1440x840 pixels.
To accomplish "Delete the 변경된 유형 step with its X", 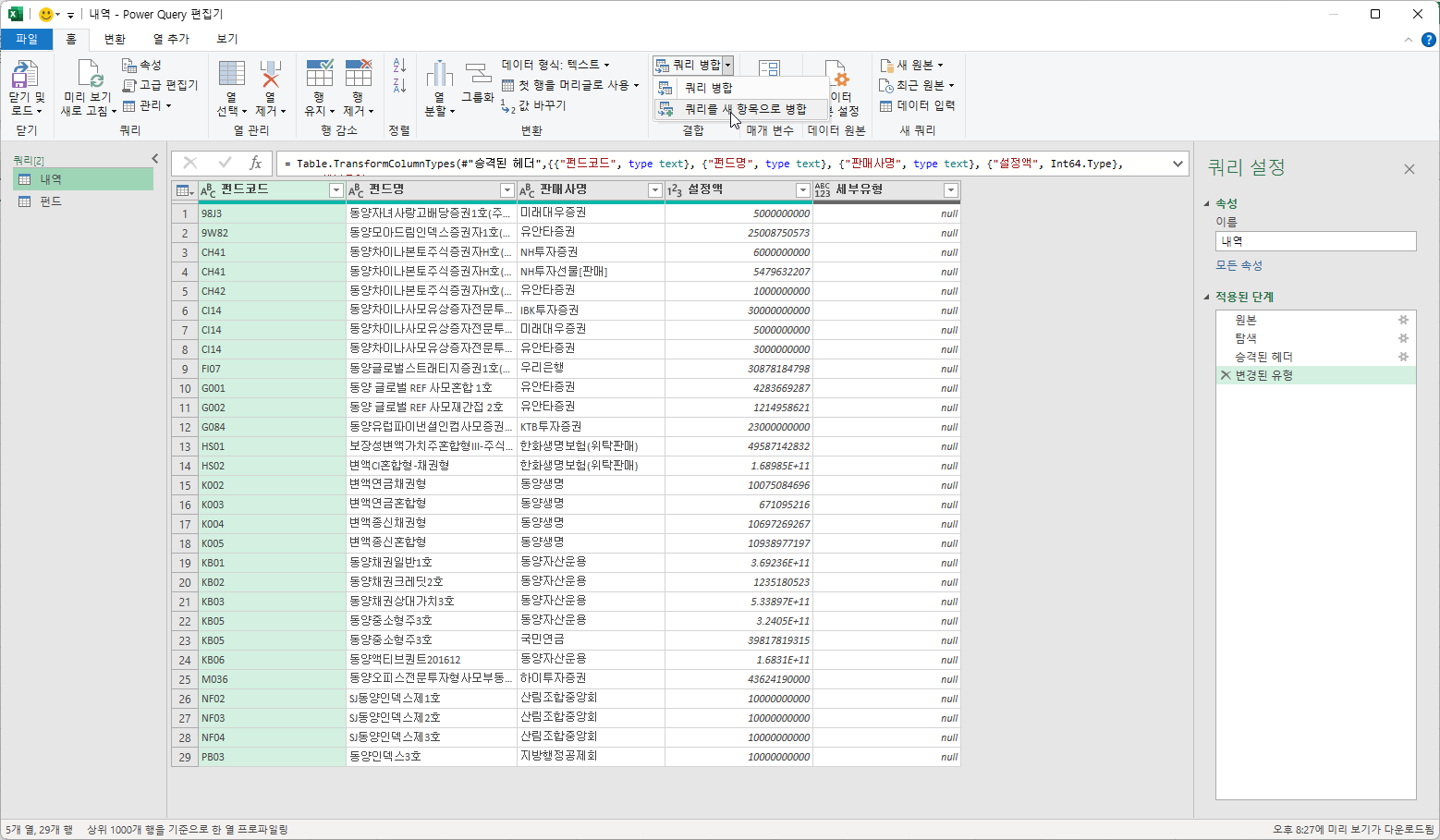I will (x=1226, y=375).
